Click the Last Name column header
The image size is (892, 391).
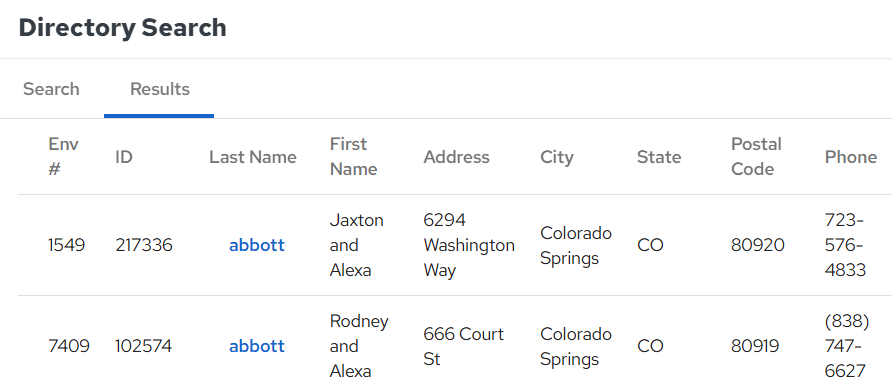pyautogui.click(x=253, y=157)
